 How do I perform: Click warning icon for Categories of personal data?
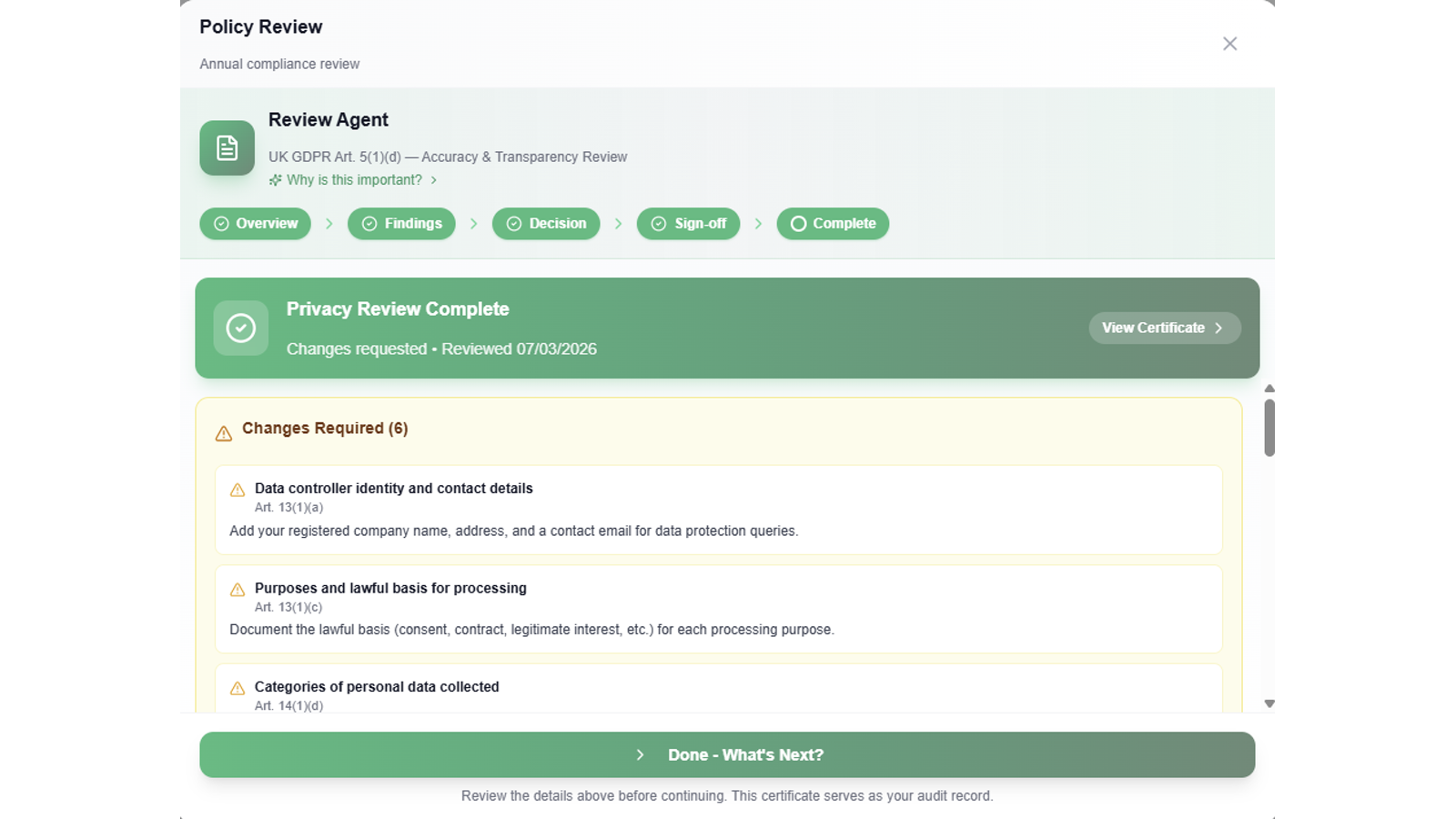(x=238, y=688)
